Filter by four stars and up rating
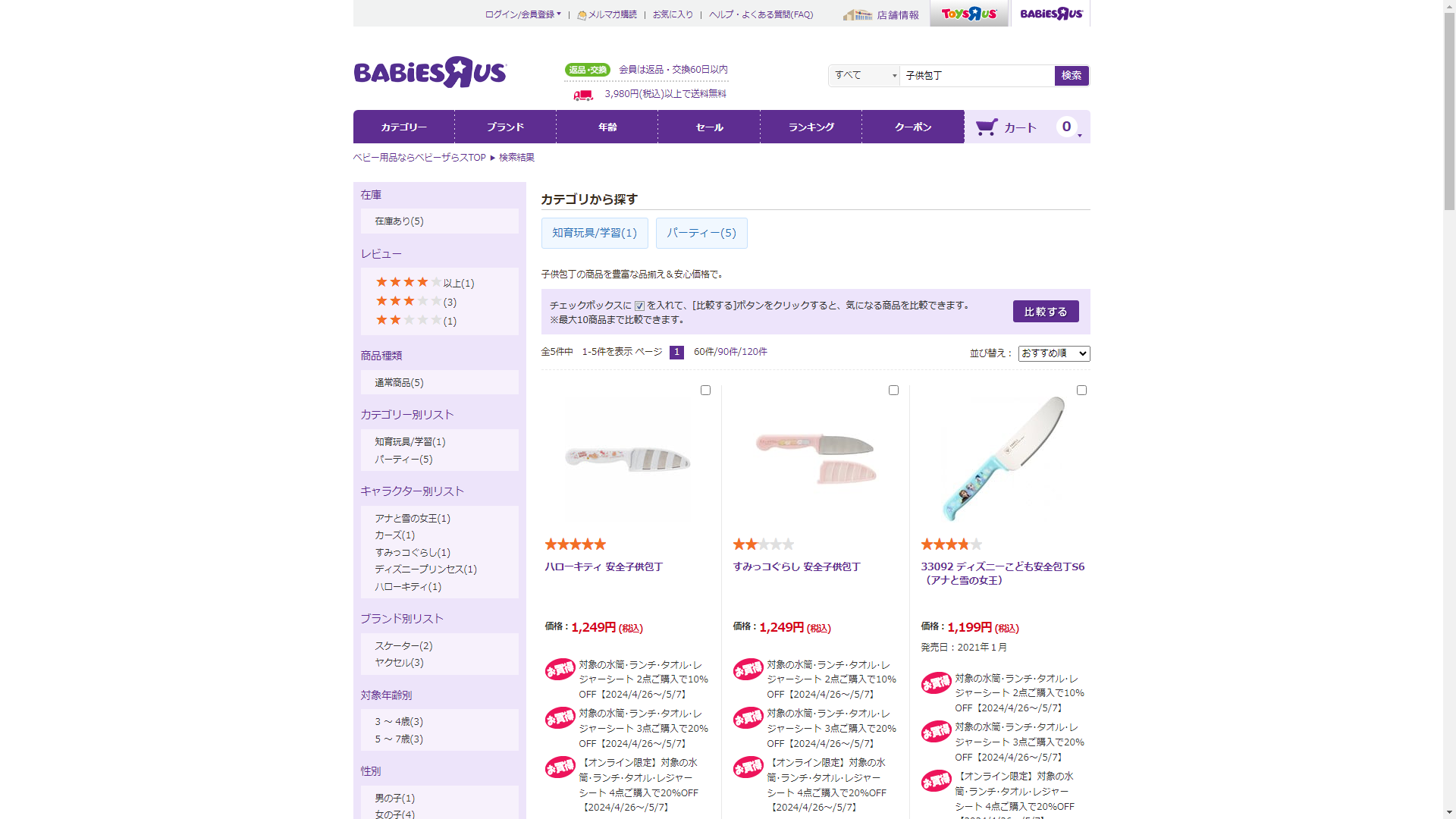 coord(425,283)
